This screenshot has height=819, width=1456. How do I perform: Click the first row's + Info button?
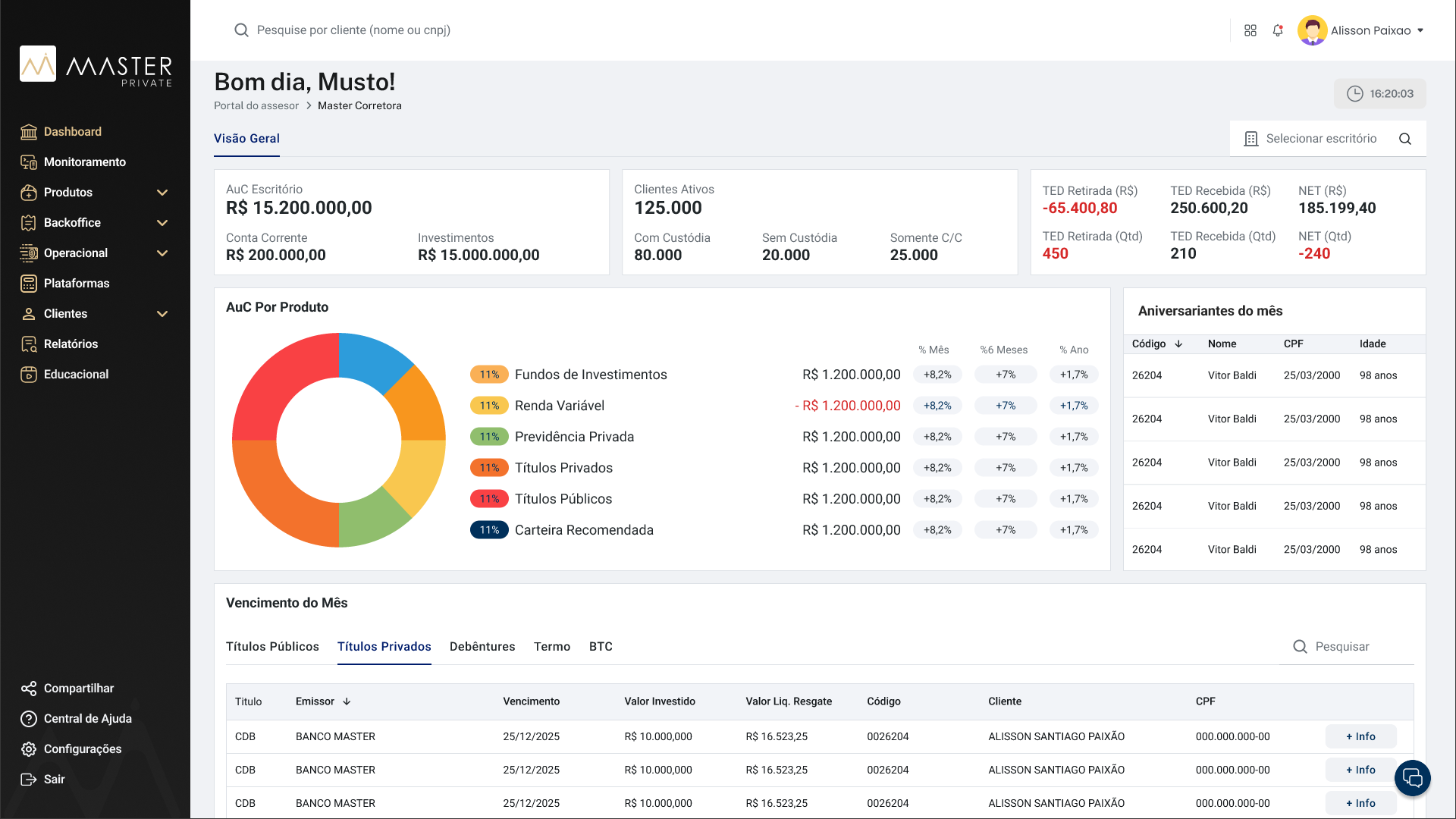point(1360,736)
